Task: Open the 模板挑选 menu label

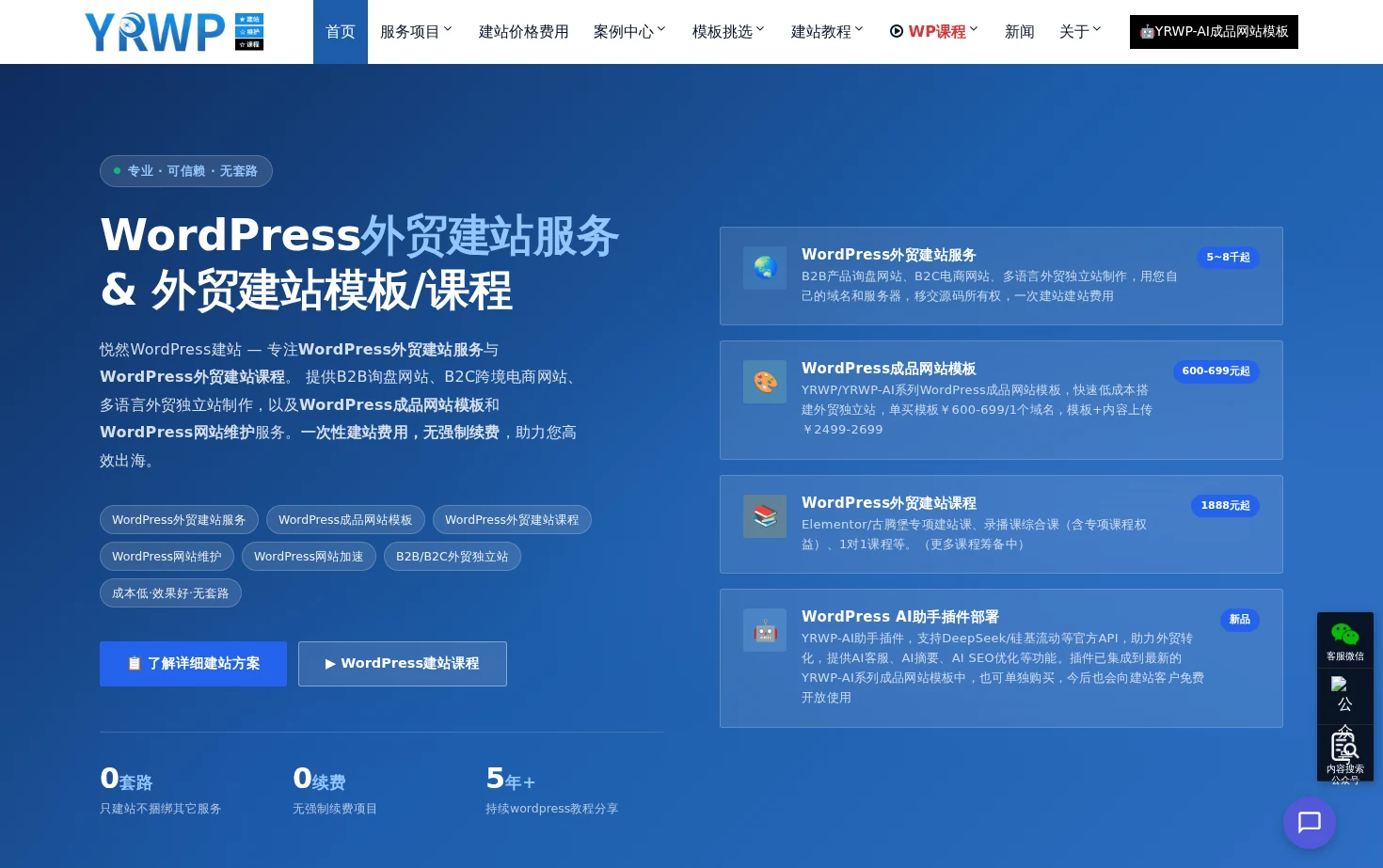Action: (723, 32)
